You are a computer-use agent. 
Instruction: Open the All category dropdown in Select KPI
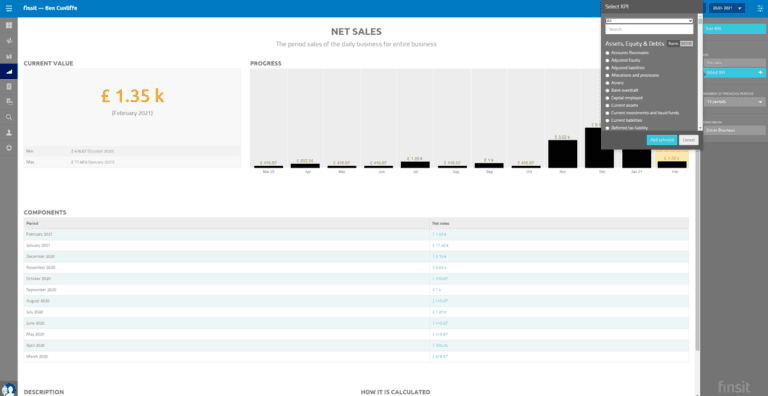pos(649,21)
